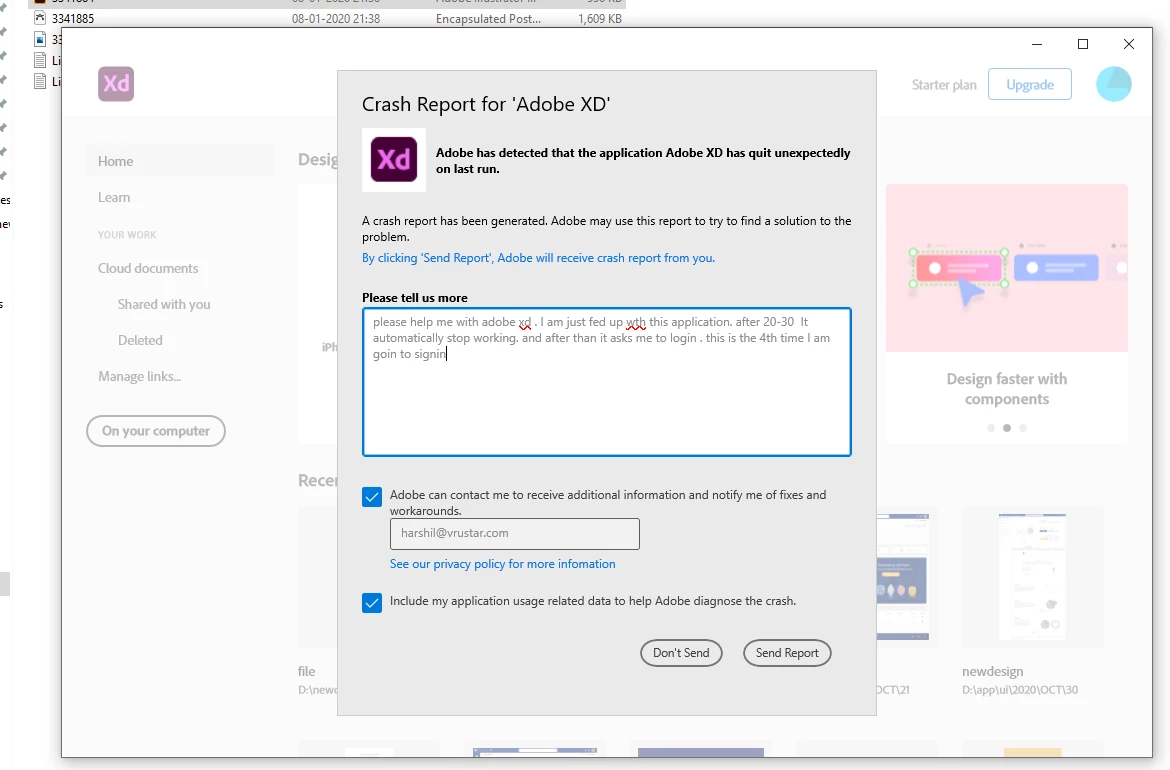The width and height of the screenshot is (1170, 770).
Task: Select the third carousel dot under banner
Action: pos(1023,428)
